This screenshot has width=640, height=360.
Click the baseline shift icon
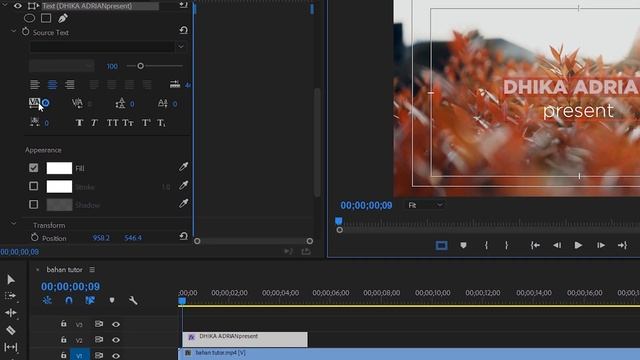coord(162,103)
